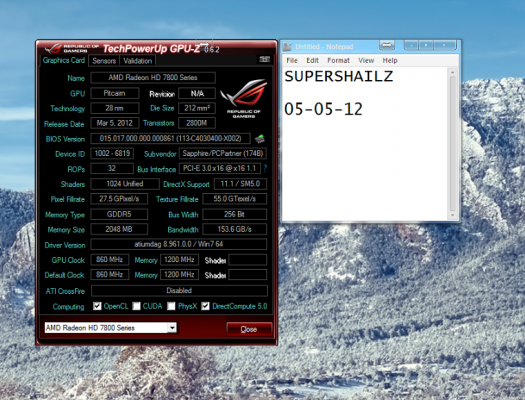Screen dimensions: 525x400
Task: Click the Republic of Gamers emblem image
Action: (244, 99)
